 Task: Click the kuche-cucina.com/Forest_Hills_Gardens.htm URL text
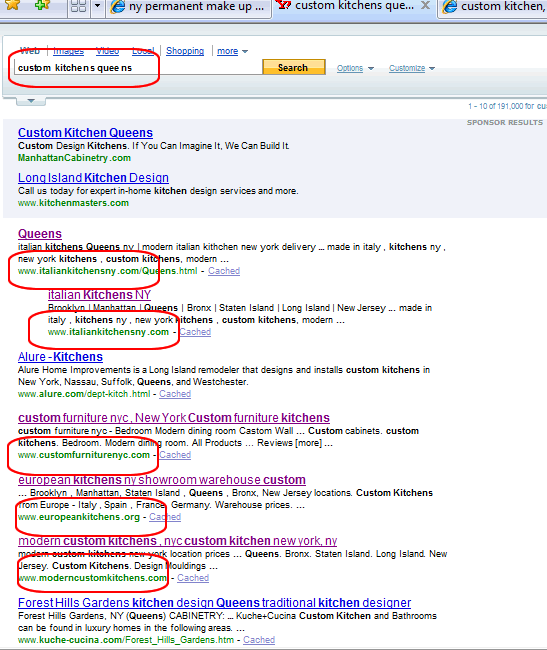click(x=126, y=640)
